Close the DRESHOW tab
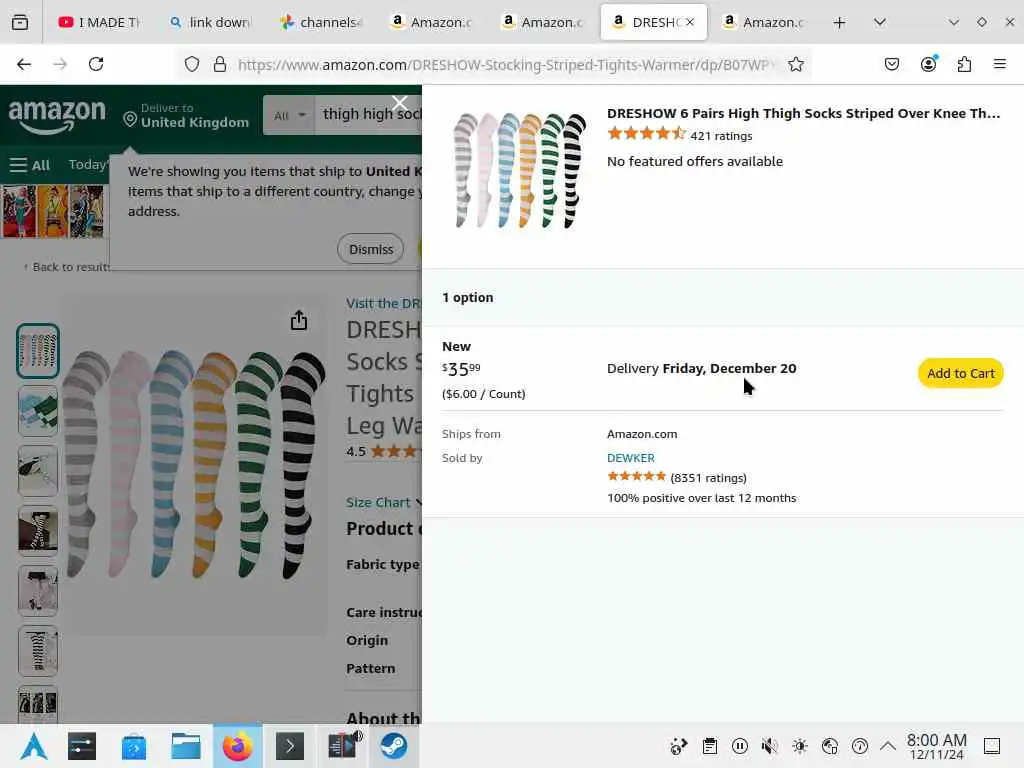1024x768 pixels. pos(690,22)
